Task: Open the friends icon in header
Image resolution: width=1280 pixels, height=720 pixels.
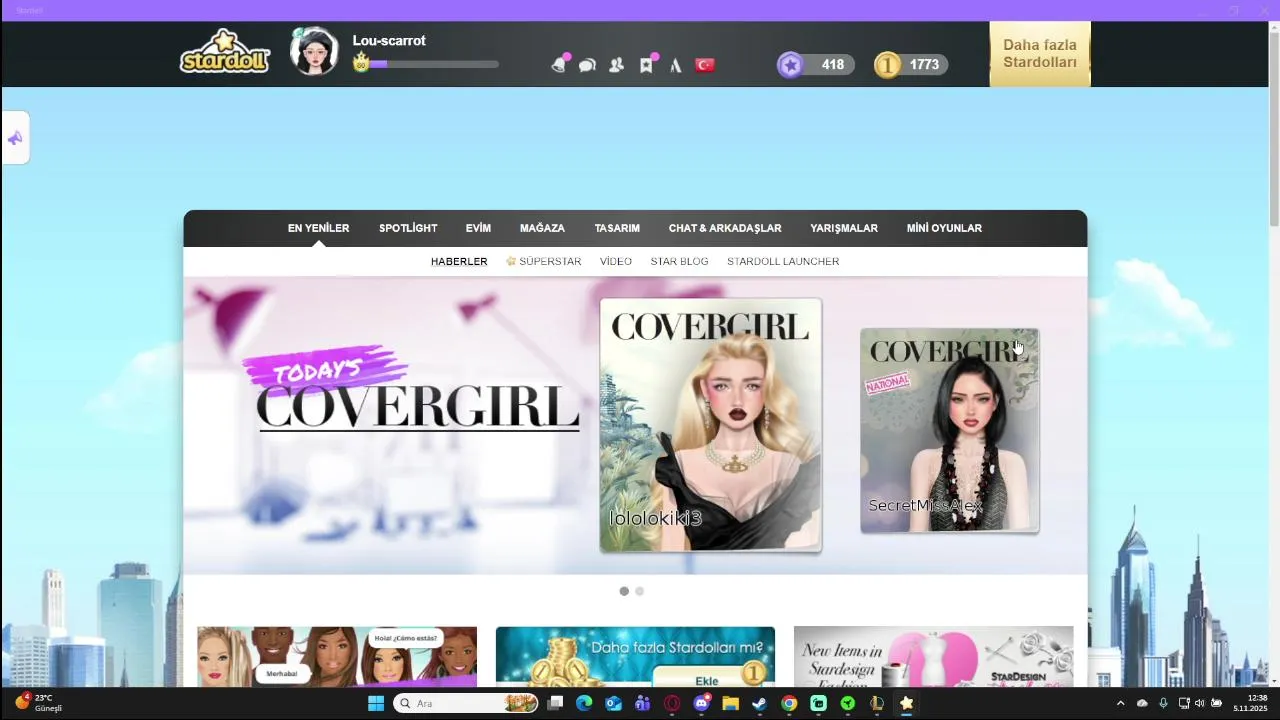Action: [617, 65]
